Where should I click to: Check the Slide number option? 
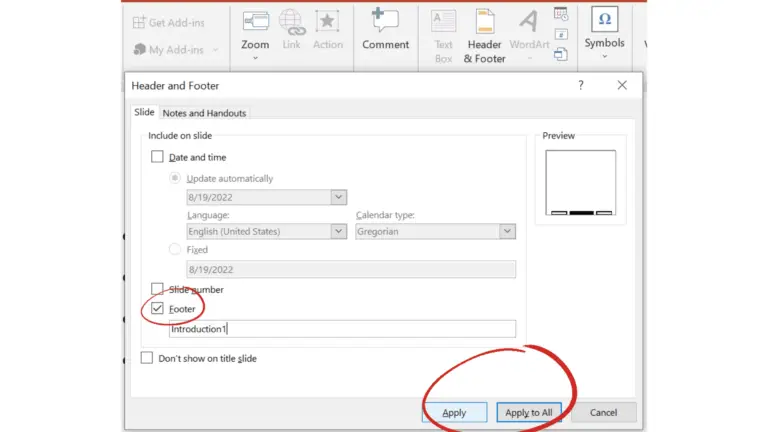tap(157, 289)
